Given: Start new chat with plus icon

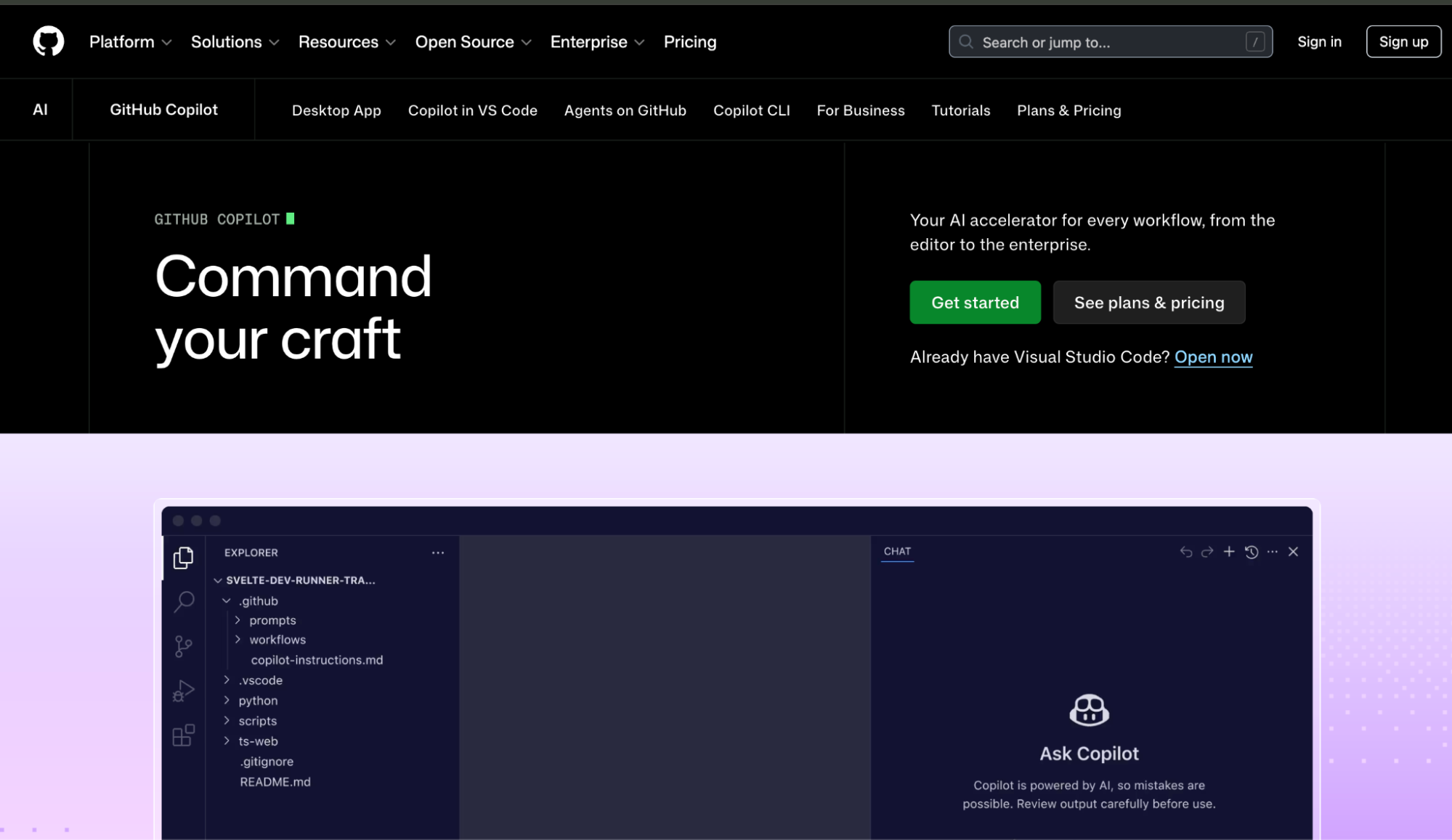Looking at the screenshot, I should [1229, 552].
